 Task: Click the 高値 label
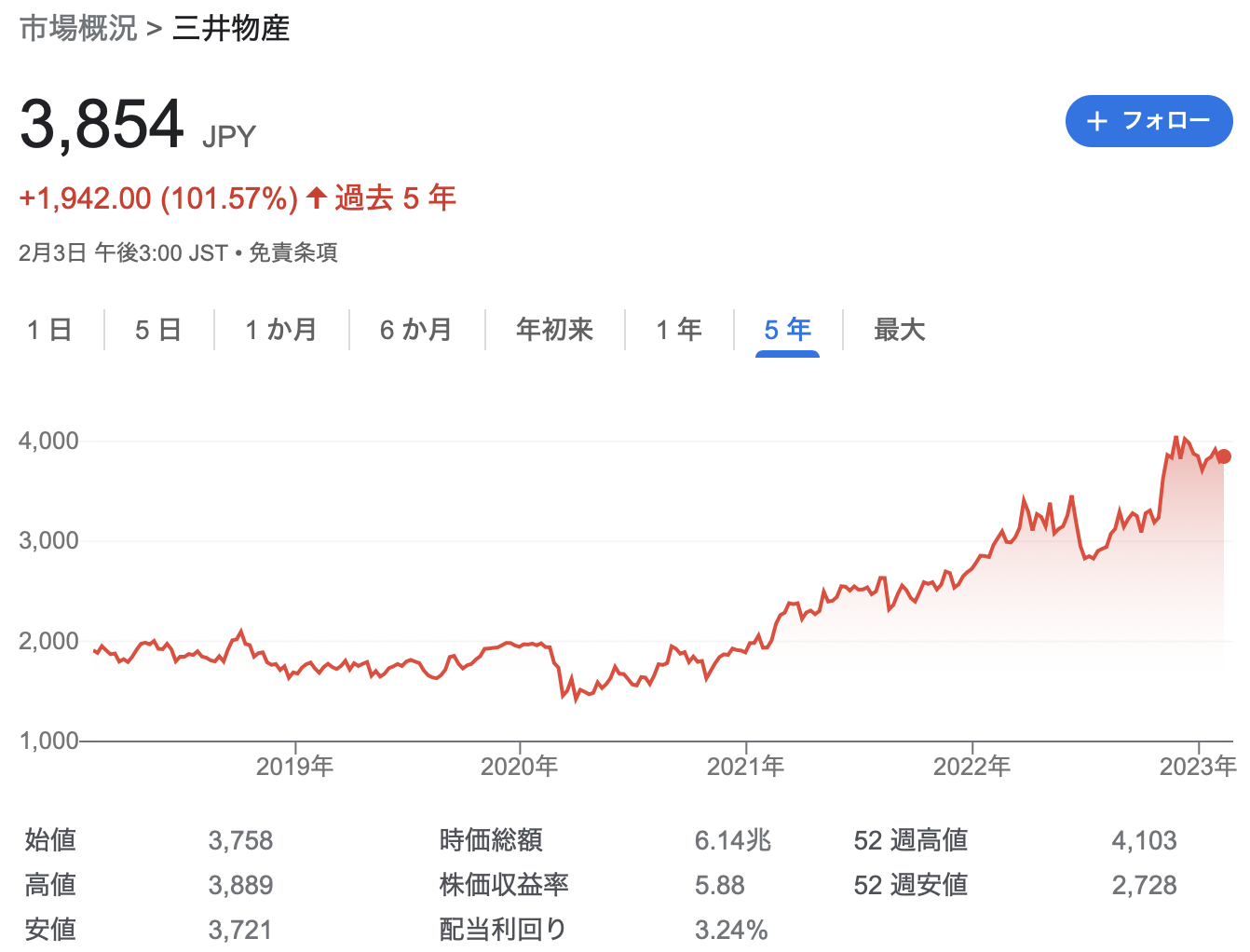point(50,885)
